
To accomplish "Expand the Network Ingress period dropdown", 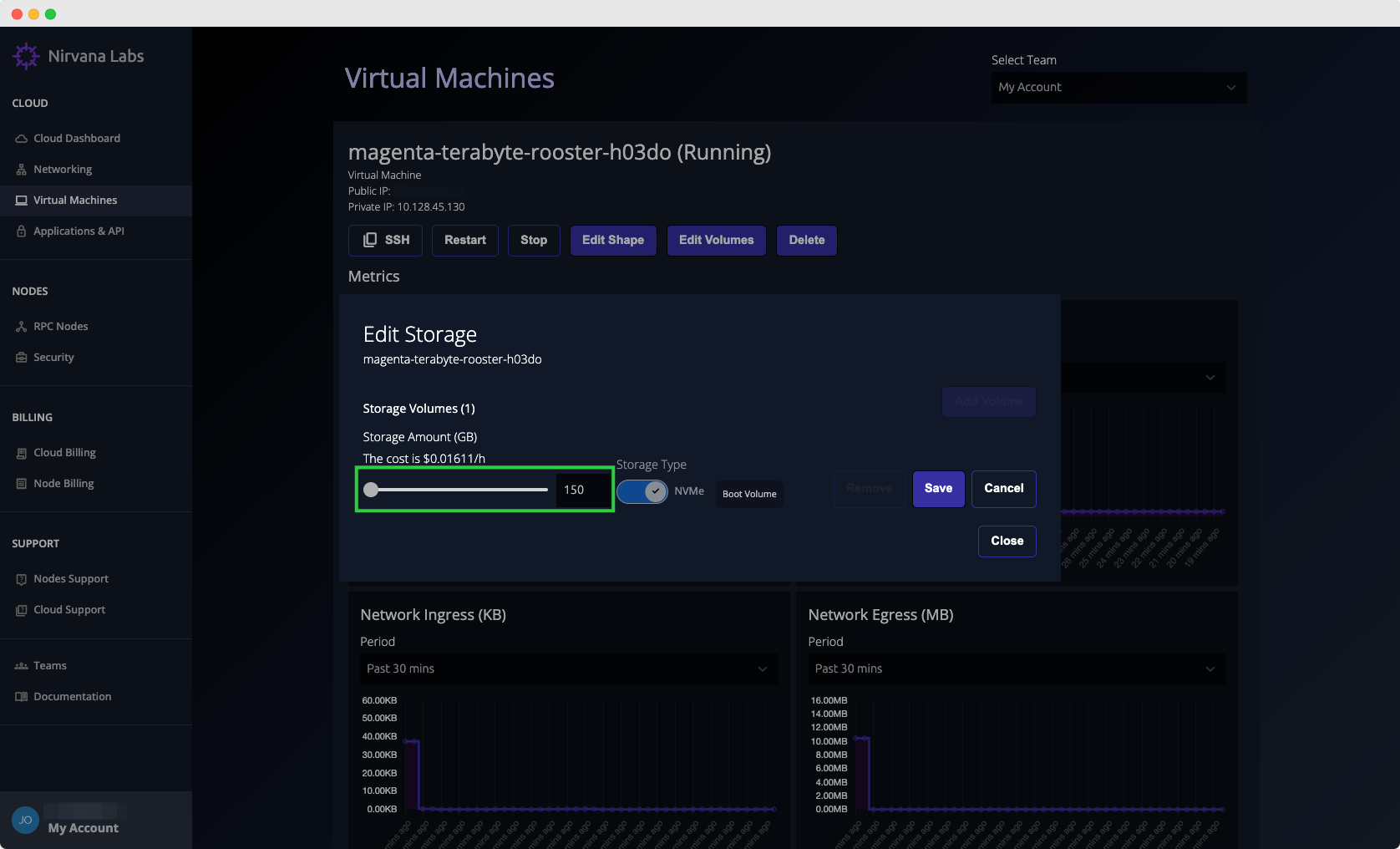I will coord(568,669).
